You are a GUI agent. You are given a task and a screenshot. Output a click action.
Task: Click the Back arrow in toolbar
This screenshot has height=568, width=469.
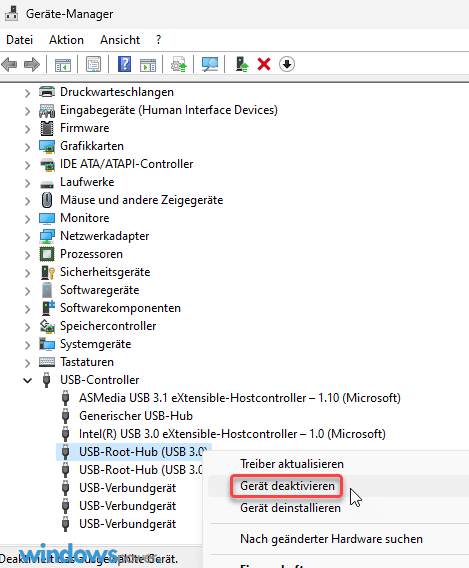(9, 65)
